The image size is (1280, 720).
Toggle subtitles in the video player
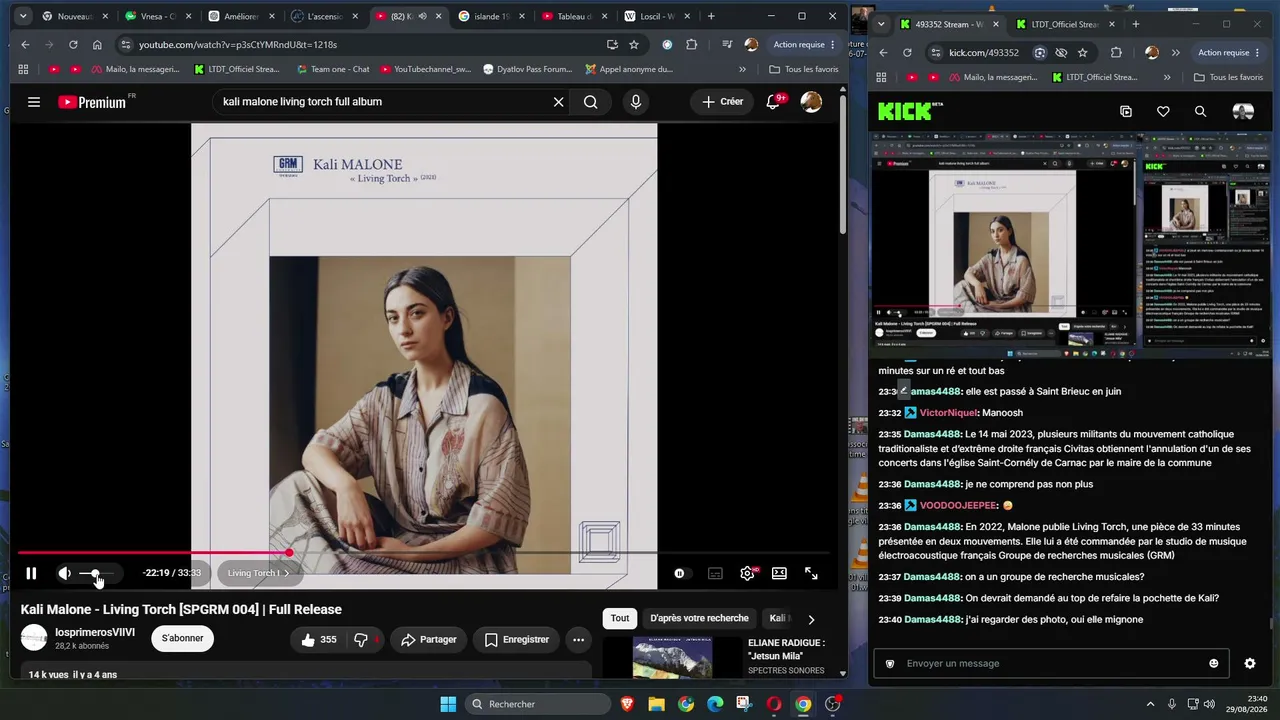click(x=715, y=573)
